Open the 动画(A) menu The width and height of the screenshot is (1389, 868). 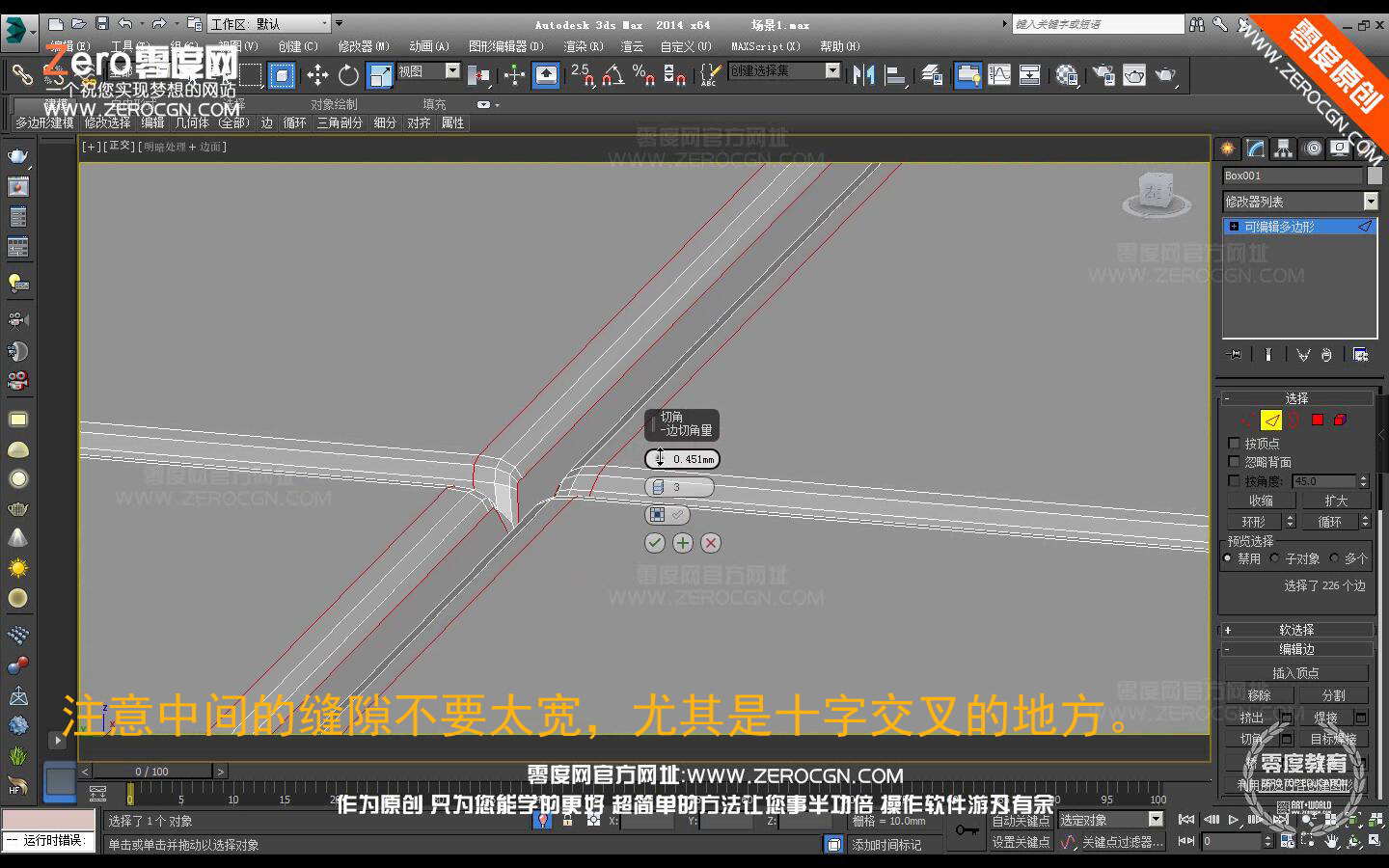click(428, 46)
